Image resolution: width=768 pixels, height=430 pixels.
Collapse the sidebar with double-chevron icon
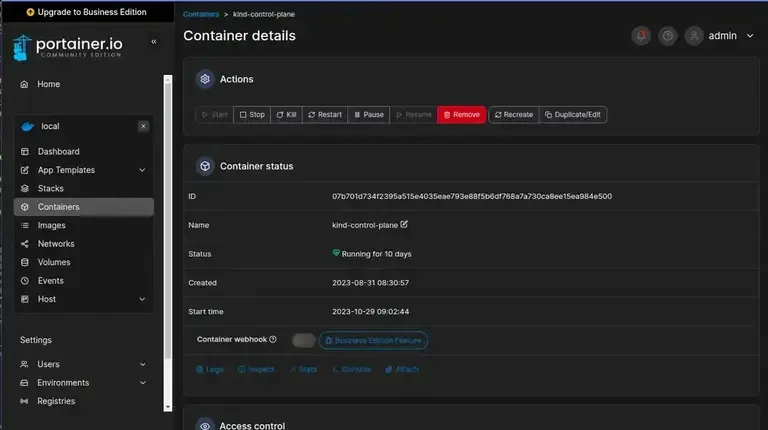154,42
